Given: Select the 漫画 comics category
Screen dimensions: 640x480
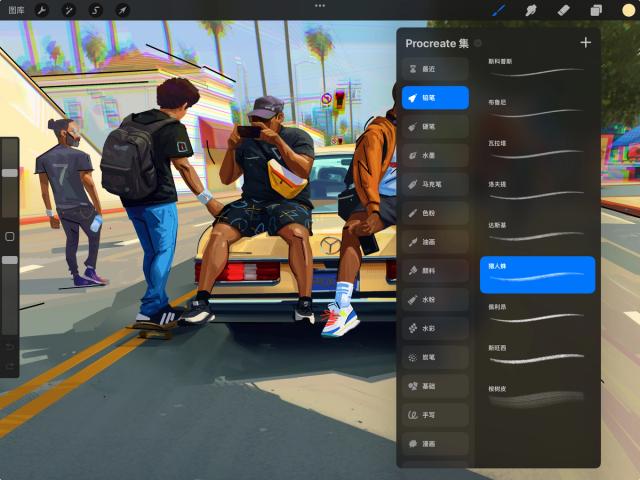Looking at the screenshot, I should (435, 444).
